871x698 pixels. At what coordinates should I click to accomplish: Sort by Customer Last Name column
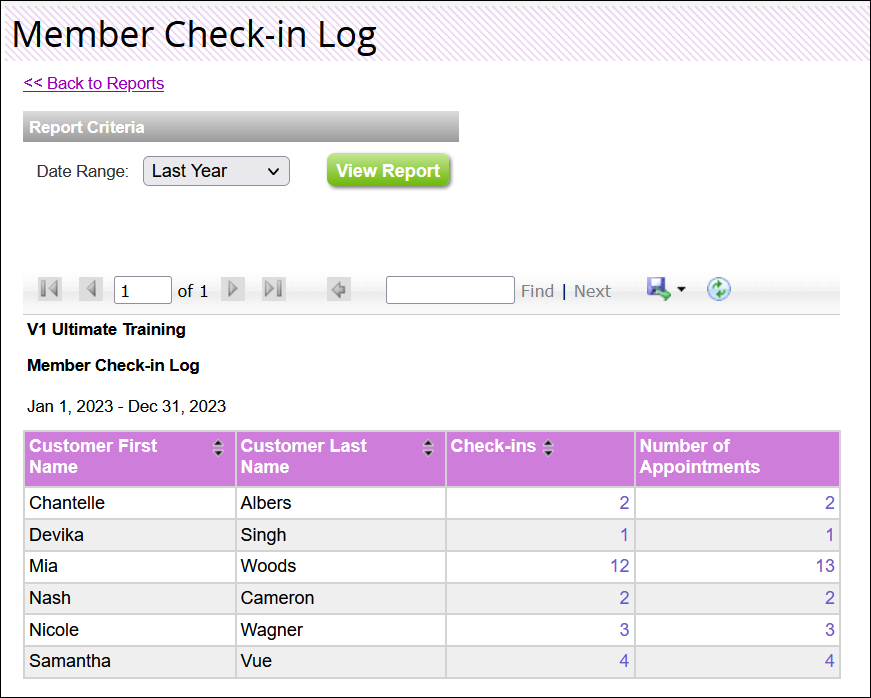coord(428,448)
